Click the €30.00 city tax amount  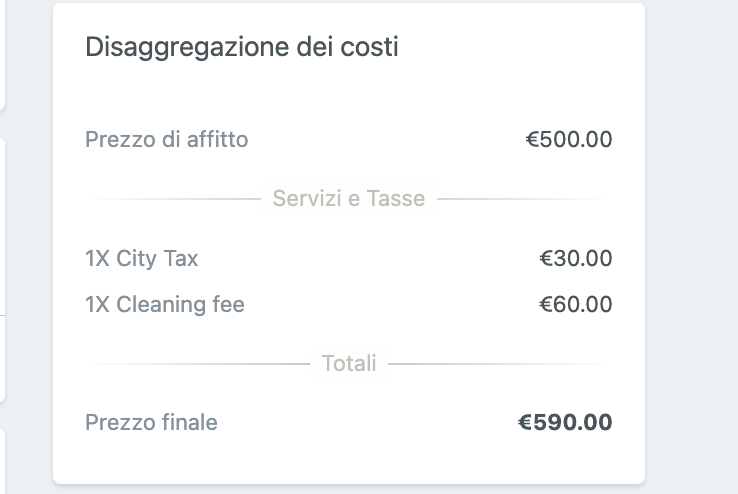tap(575, 259)
